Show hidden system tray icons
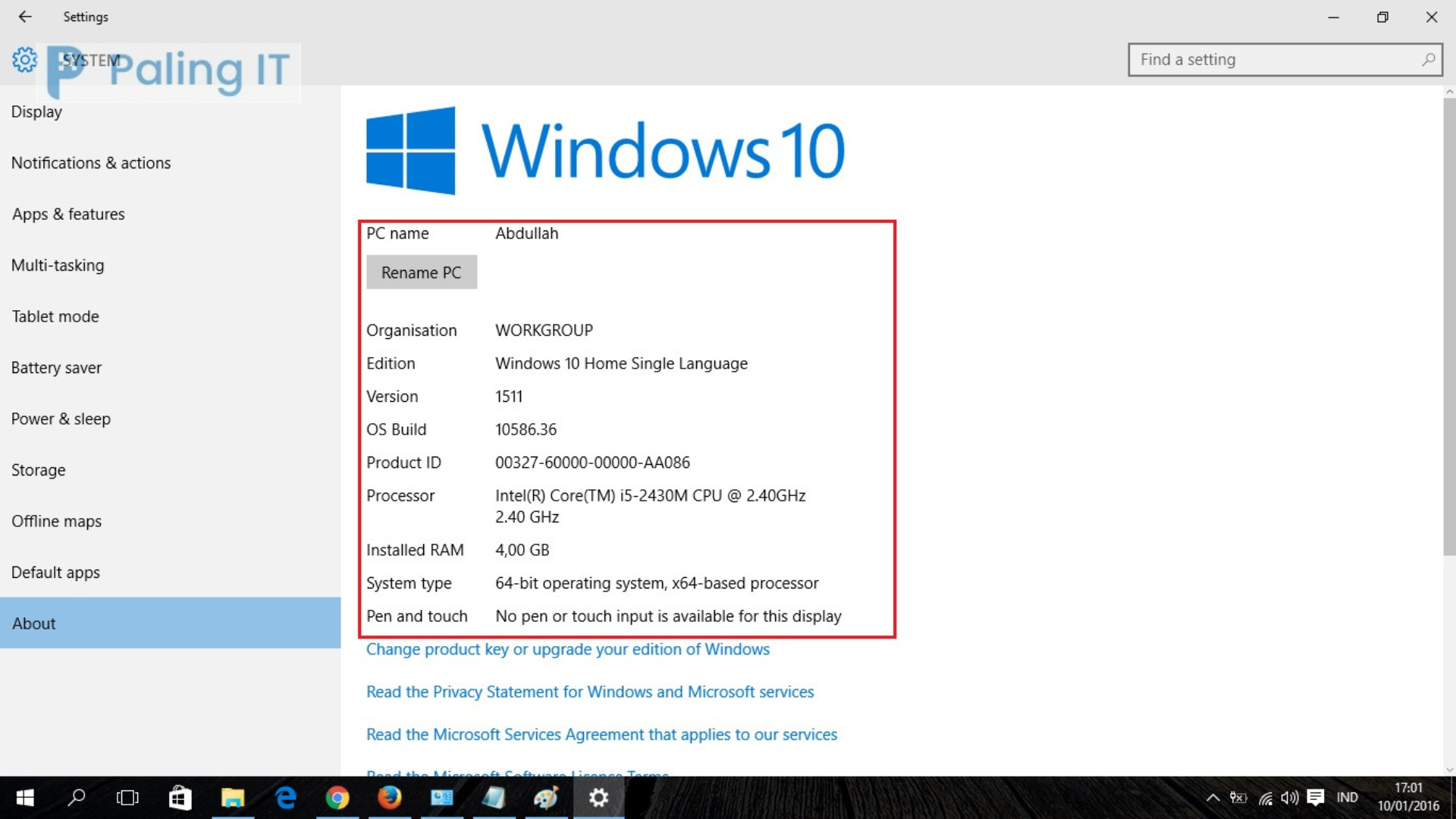The width and height of the screenshot is (1456, 819). [1213, 798]
